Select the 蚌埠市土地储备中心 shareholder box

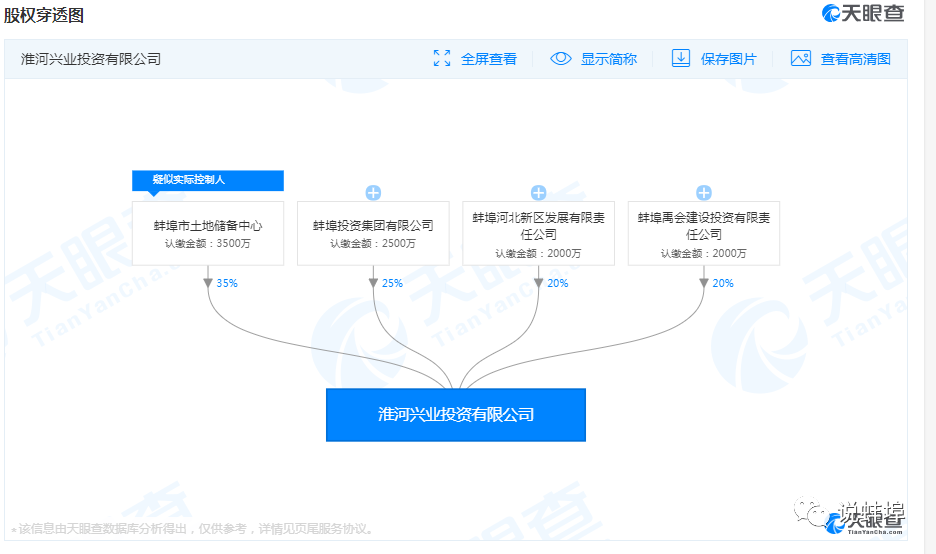(x=208, y=233)
